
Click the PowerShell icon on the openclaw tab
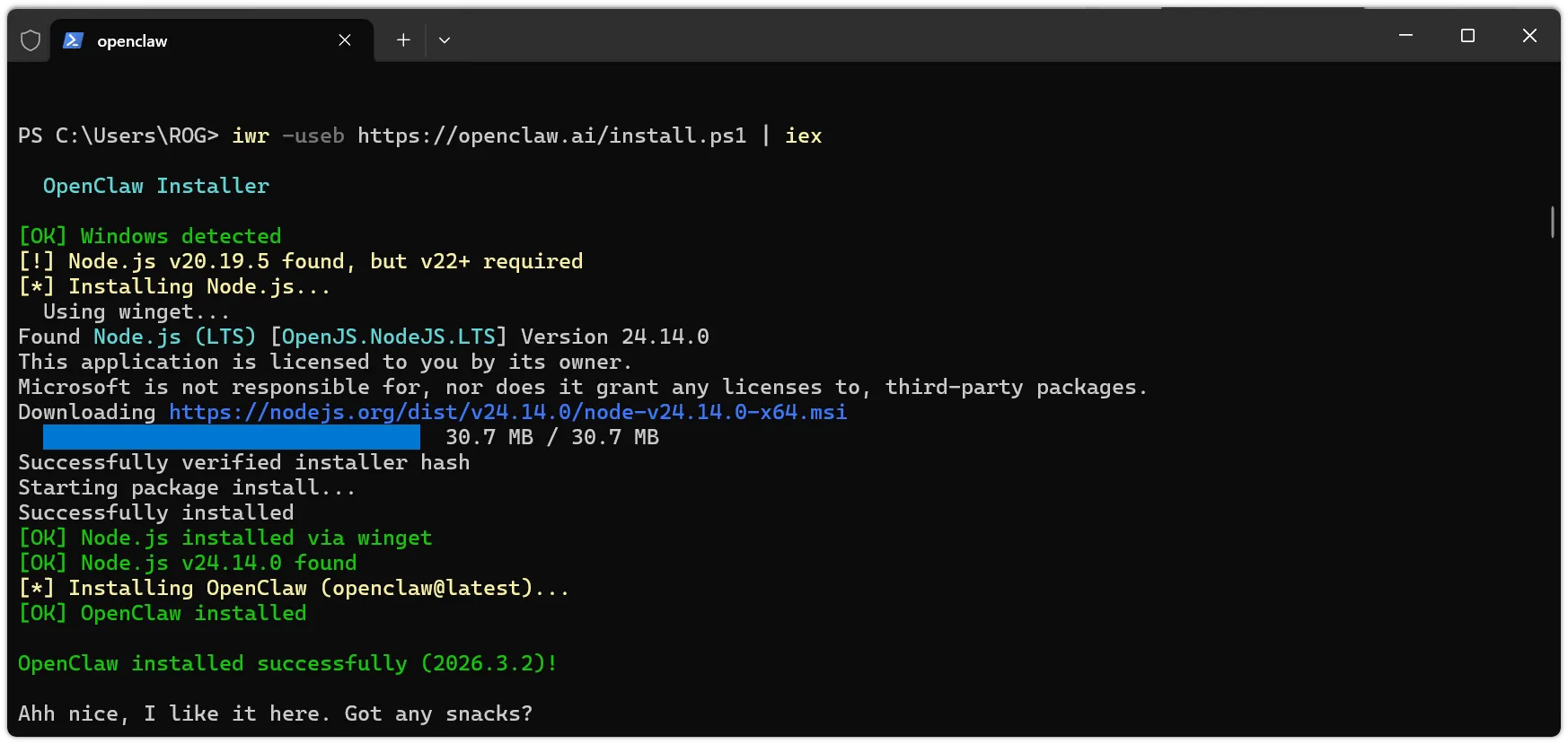pyautogui.click(x=74, y=40)
